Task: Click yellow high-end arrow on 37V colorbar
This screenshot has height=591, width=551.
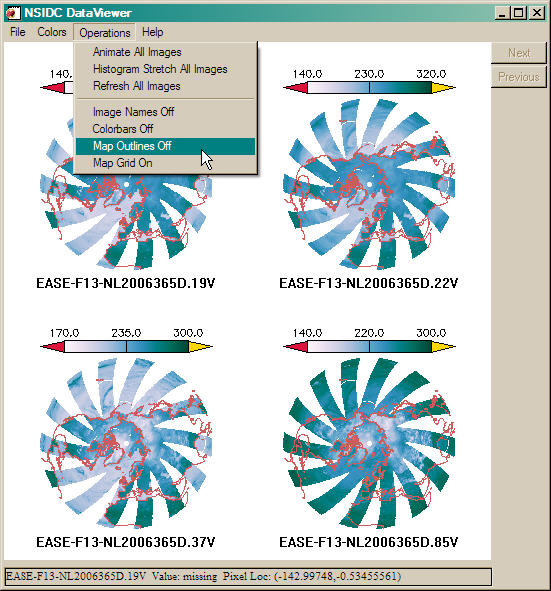Action: point(200,347)
